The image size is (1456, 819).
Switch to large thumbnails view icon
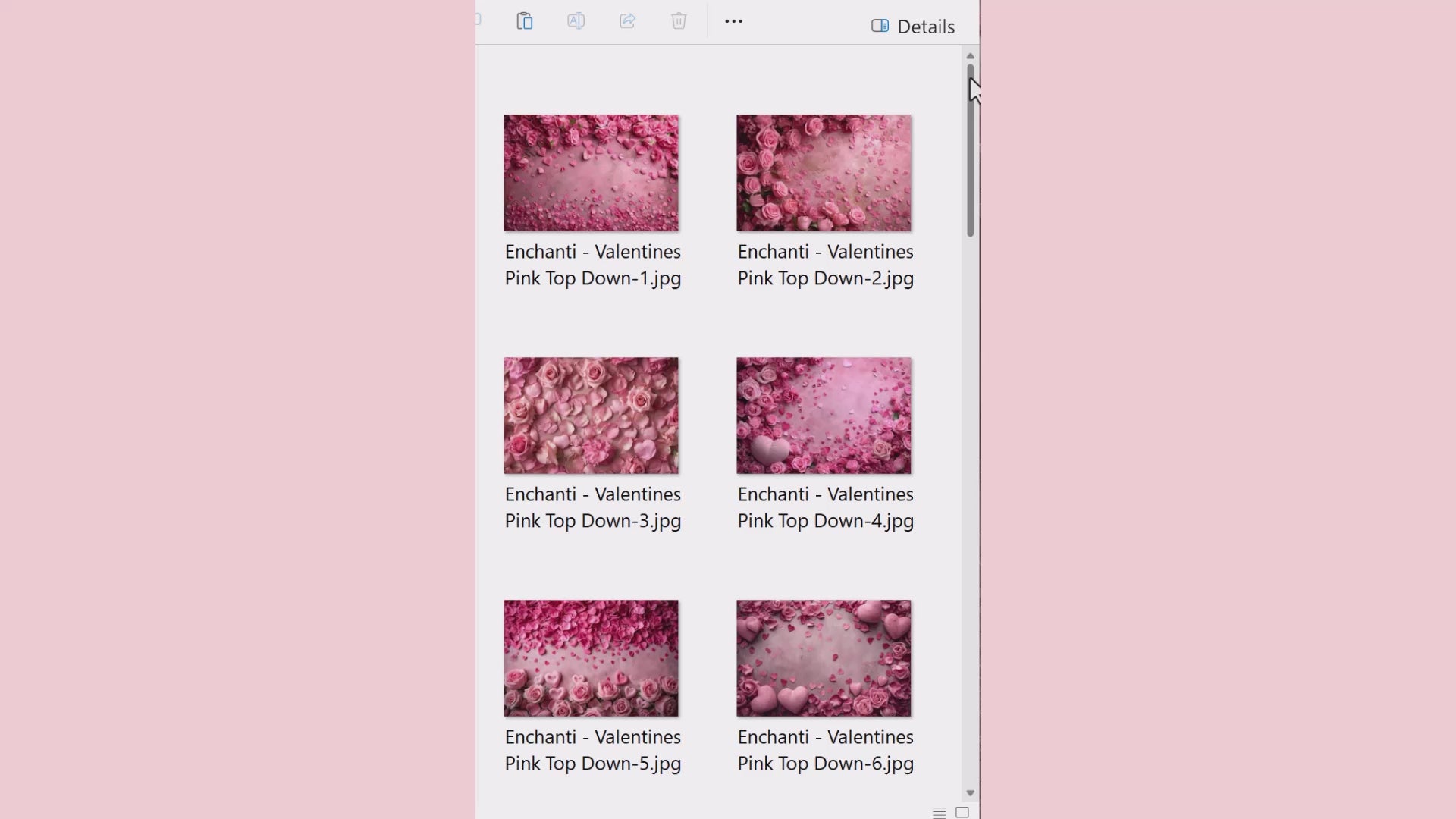pos(962,812)
